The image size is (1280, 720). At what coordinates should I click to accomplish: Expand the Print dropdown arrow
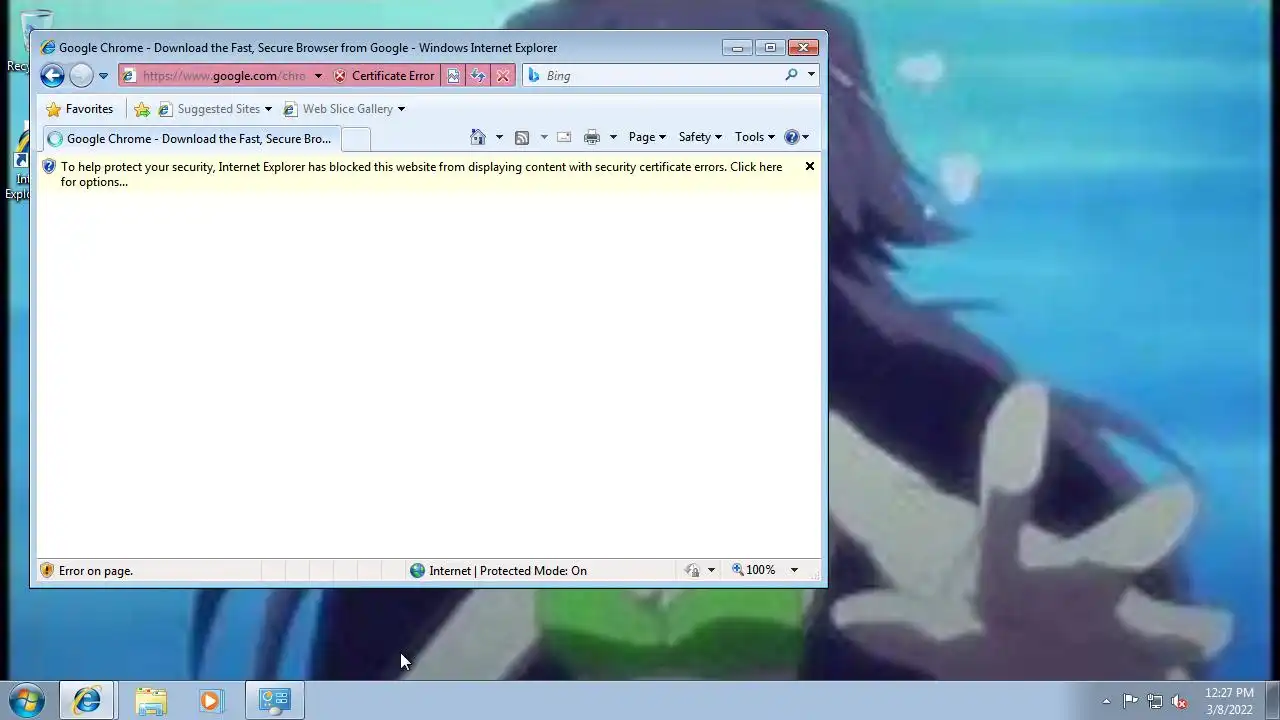pos(613,137)
